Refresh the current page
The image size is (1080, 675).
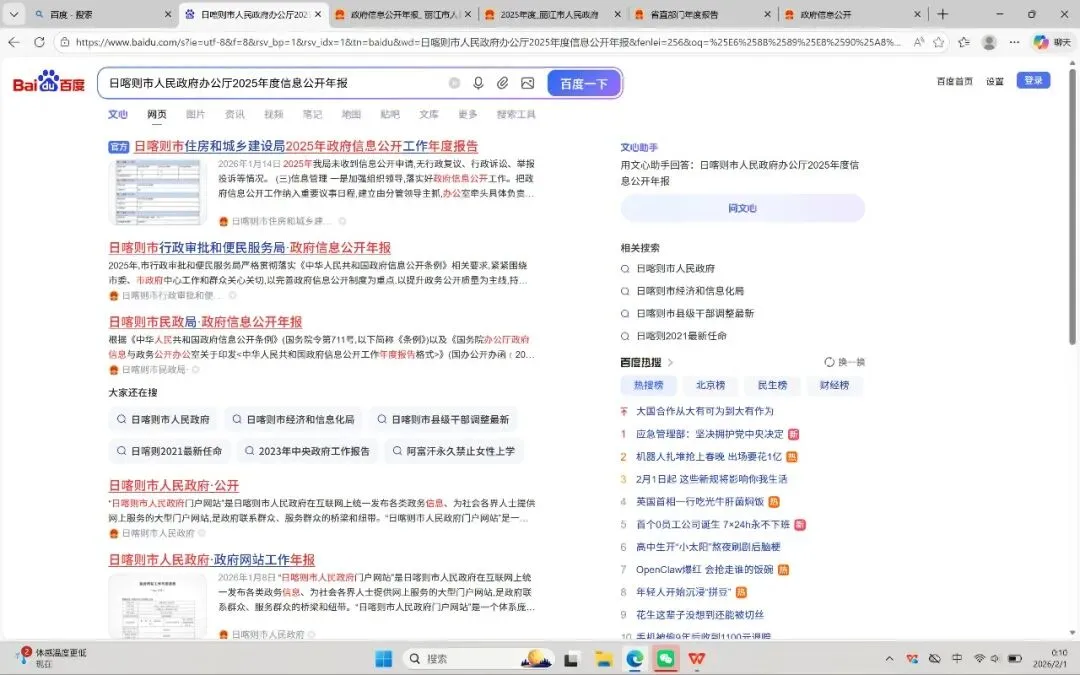click(39, 42)
